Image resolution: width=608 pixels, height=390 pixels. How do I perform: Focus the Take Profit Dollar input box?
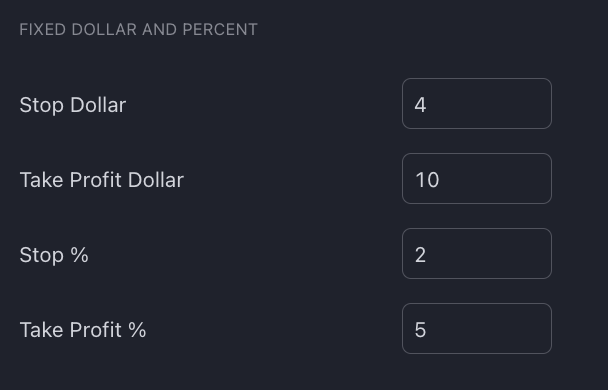click(477, 178)
